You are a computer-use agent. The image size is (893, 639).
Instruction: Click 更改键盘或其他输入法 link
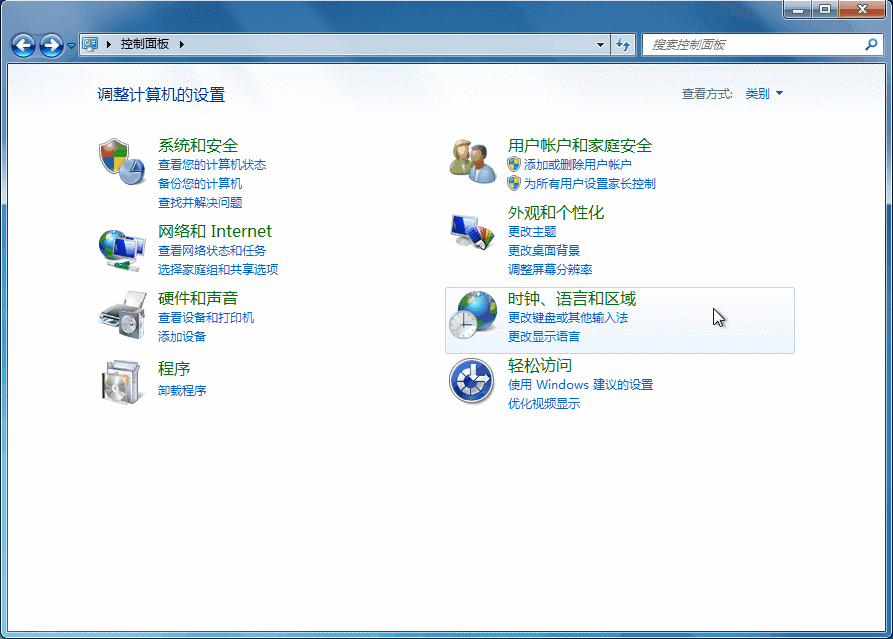(x=568, y=318)
